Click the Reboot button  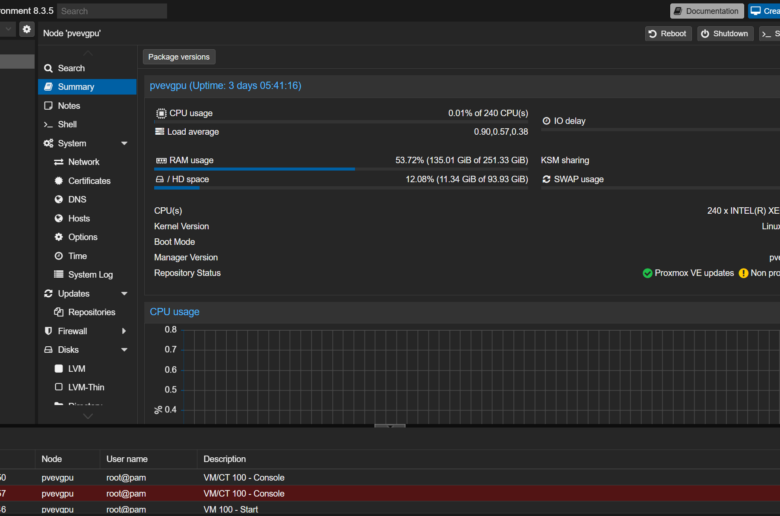coord(668,33)
